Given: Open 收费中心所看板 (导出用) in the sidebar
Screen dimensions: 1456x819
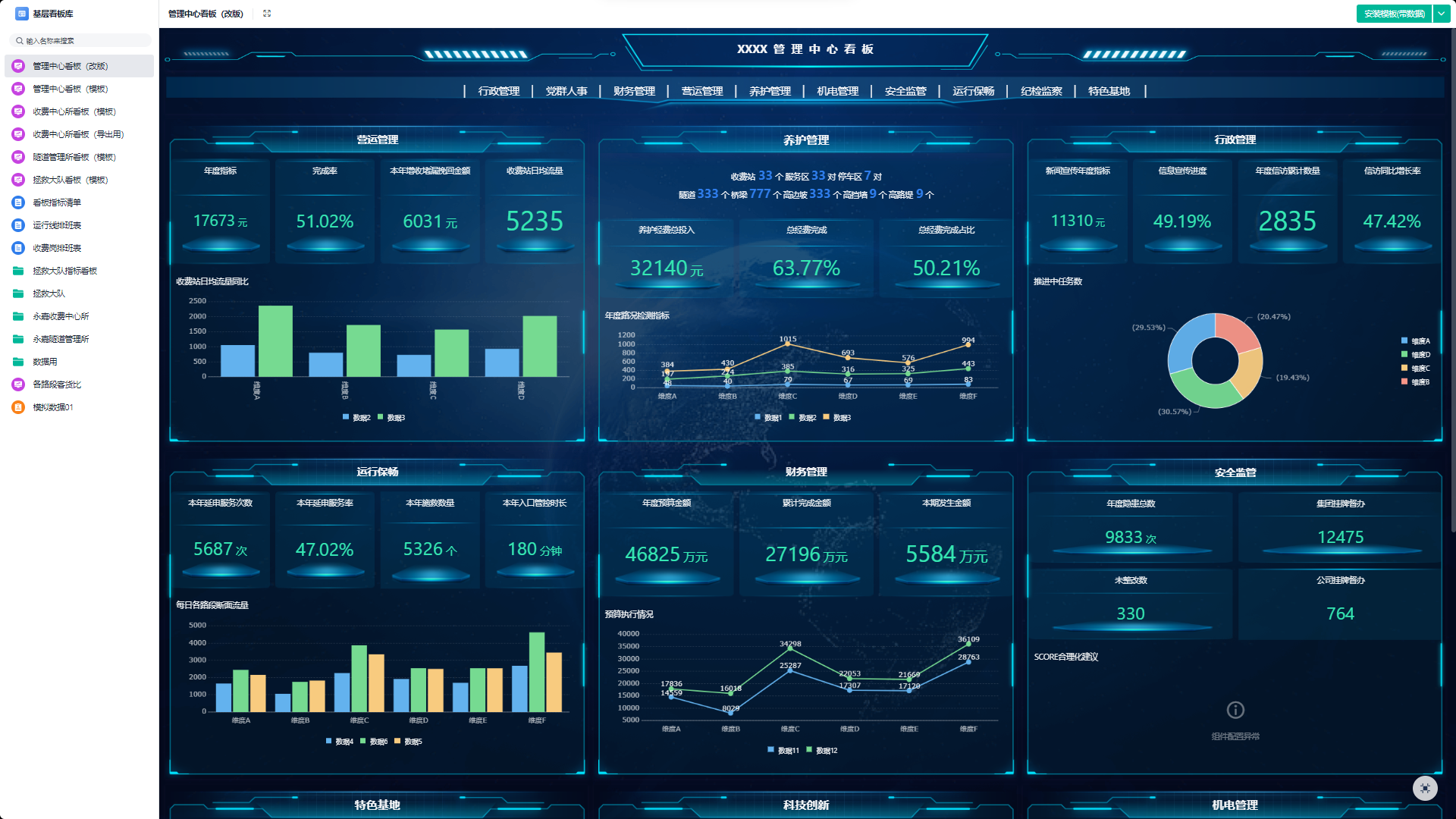Looking at the screenshot, I should (x=78, y=134).
